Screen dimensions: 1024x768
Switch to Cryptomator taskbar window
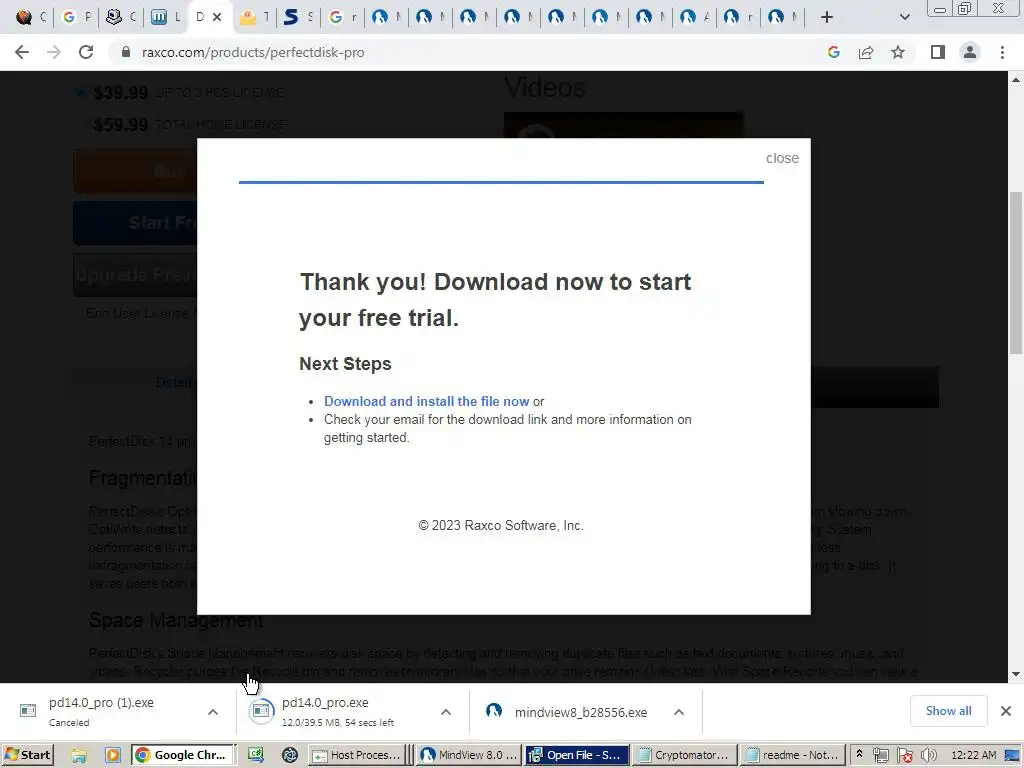[685, 755]
